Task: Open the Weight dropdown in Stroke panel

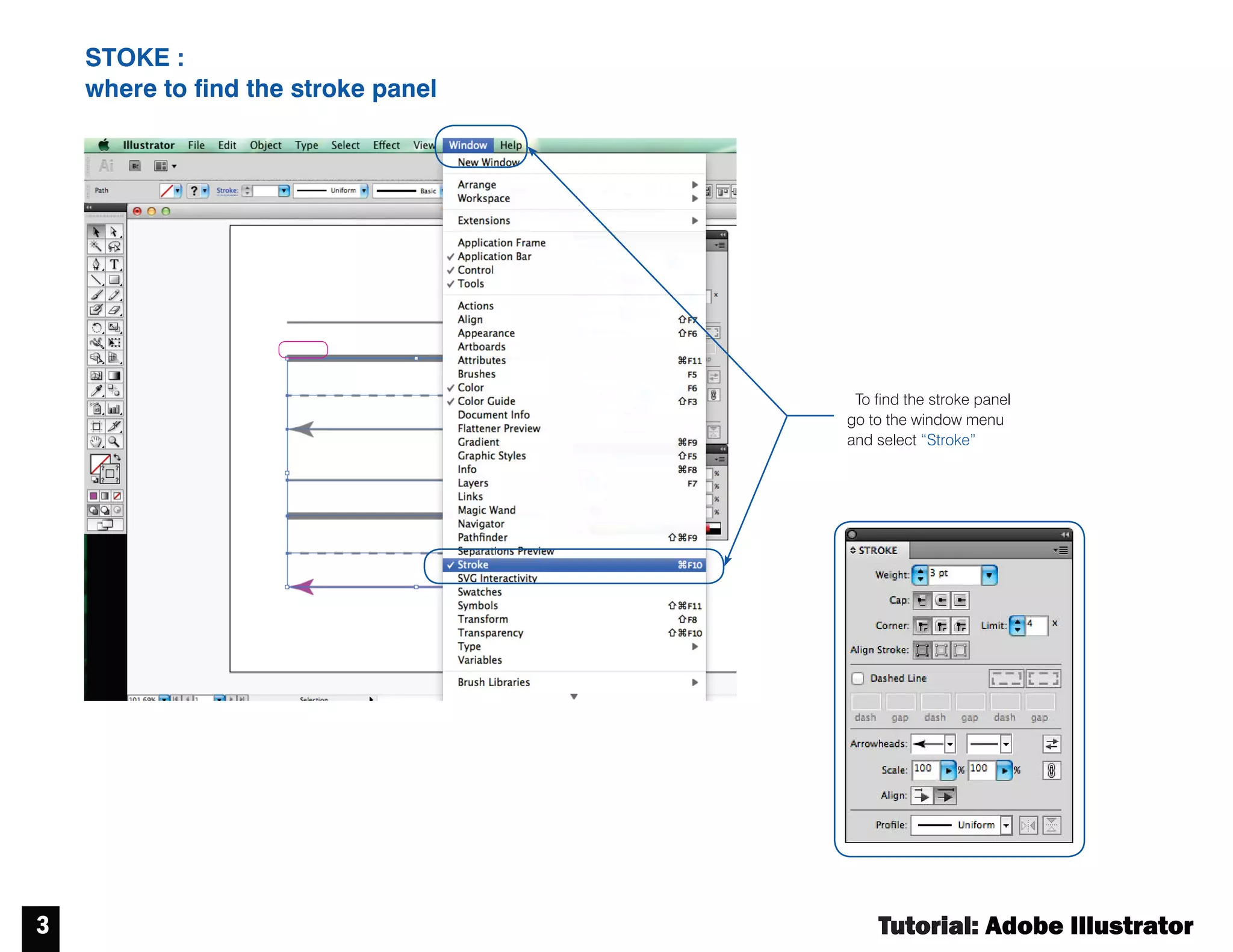Action: [989, 575]
